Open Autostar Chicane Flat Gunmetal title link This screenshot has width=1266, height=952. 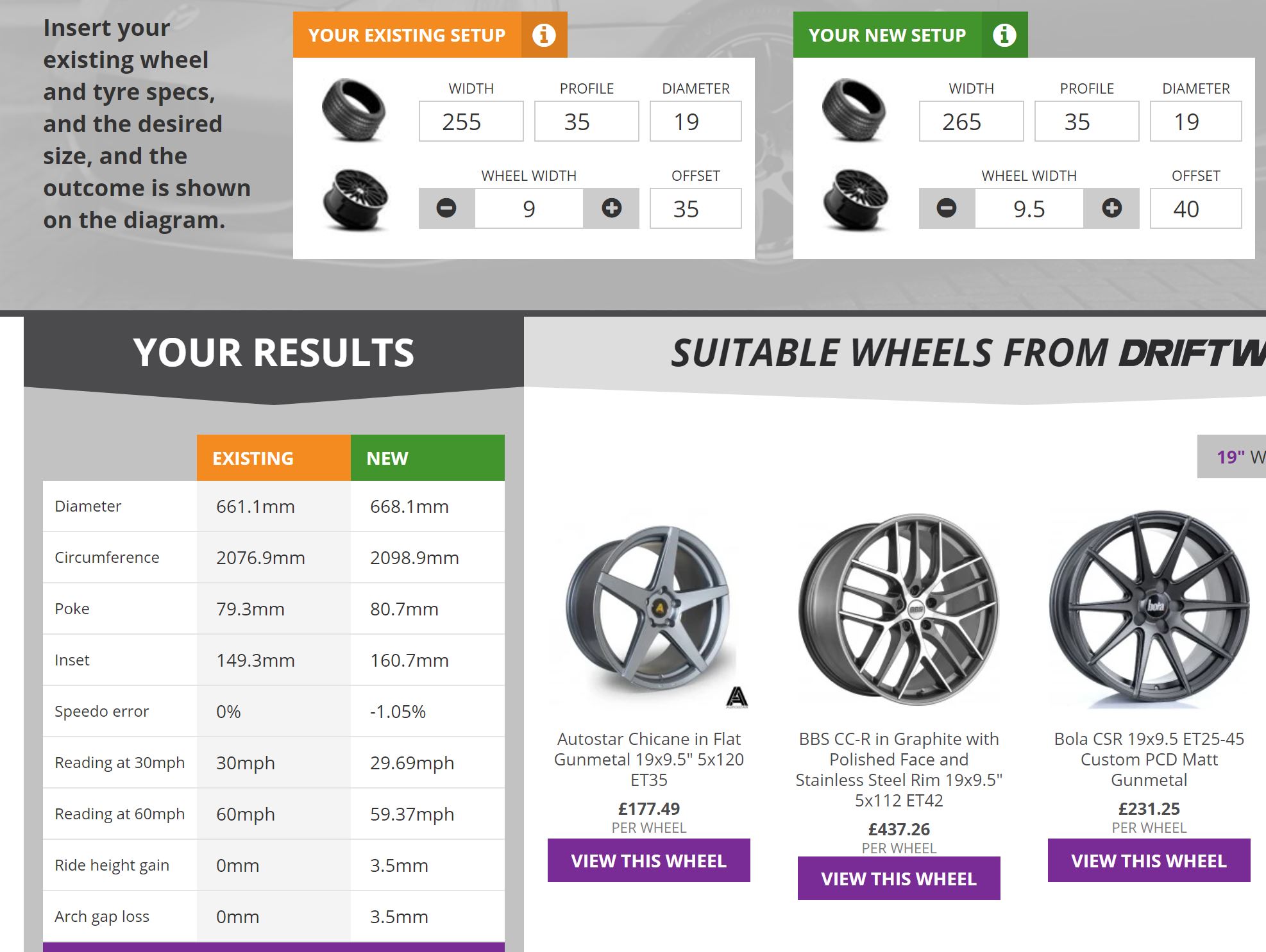pyautogui.click(x=648, y=760)
